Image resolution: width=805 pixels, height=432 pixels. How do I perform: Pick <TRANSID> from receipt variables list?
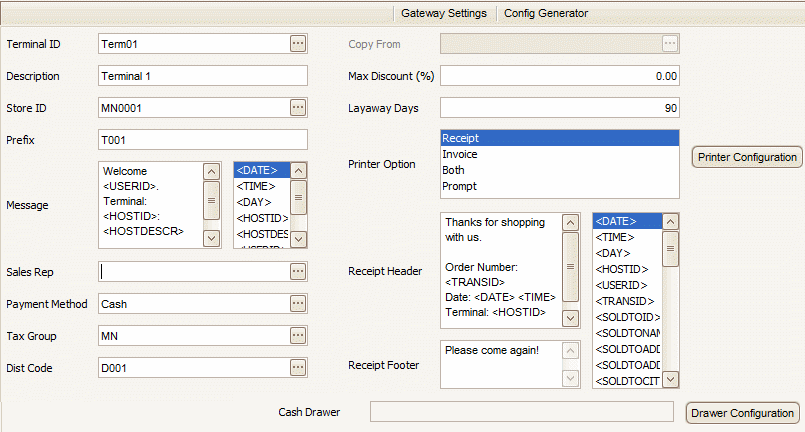click(x=624, y=301)
